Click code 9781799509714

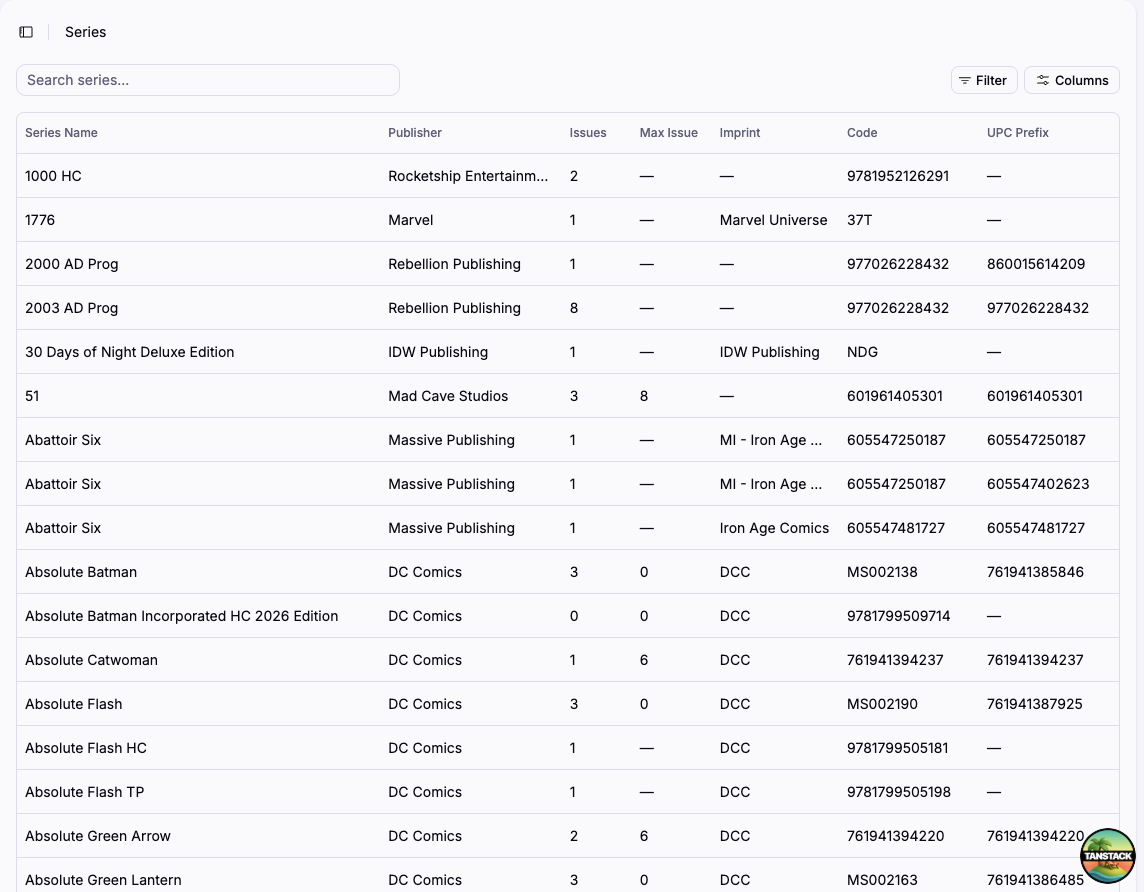(899, 616)
